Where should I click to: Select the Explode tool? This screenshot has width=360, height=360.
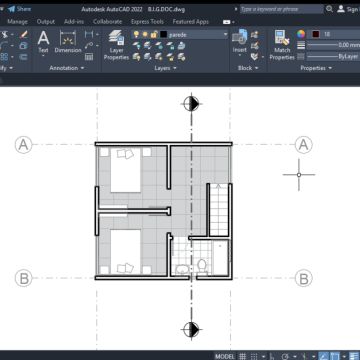pyautogui.click(x=23, y=46)
